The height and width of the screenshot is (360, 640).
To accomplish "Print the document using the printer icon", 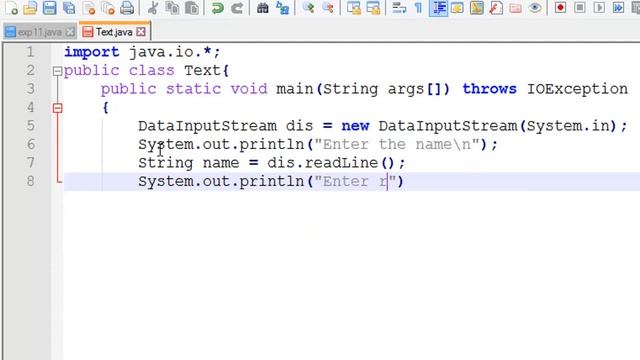I will point(127,8).
